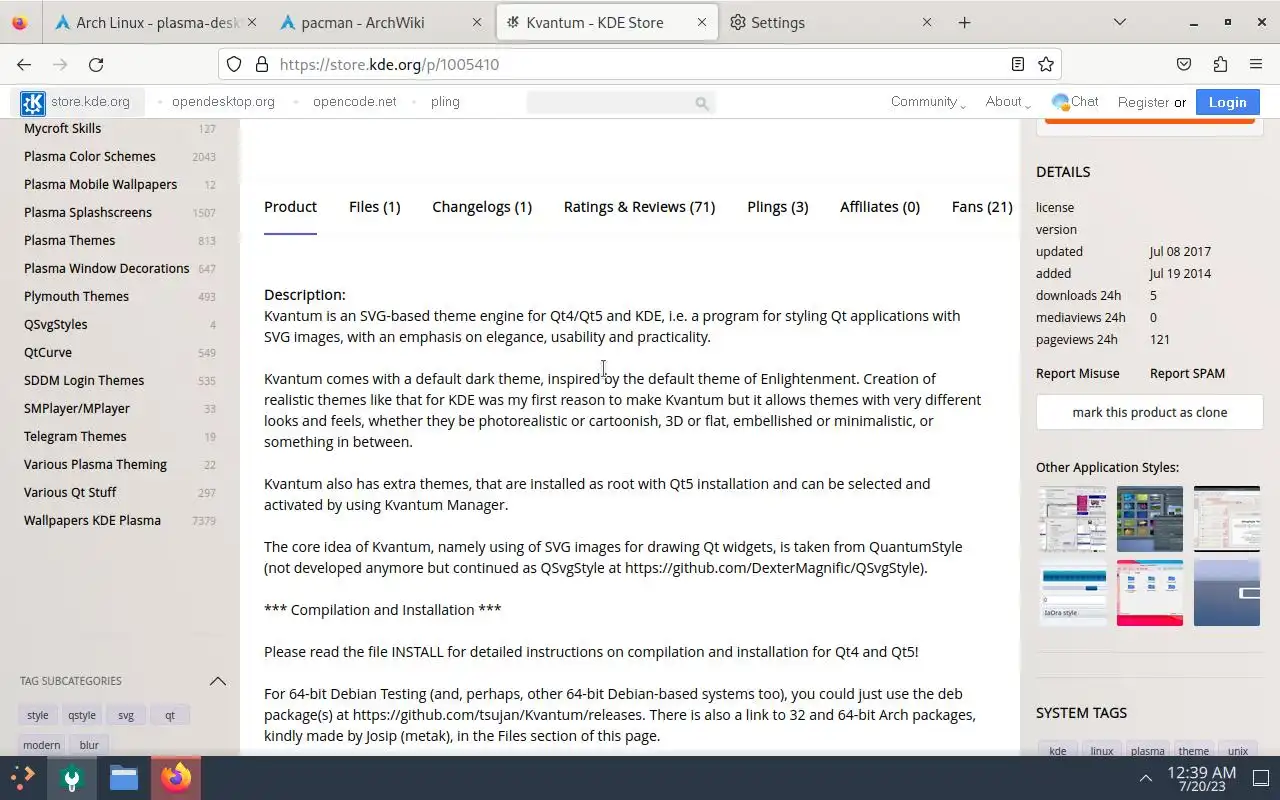Click mark this product as clone button
Screen dimensions: 1280x800
(1149, 412)
